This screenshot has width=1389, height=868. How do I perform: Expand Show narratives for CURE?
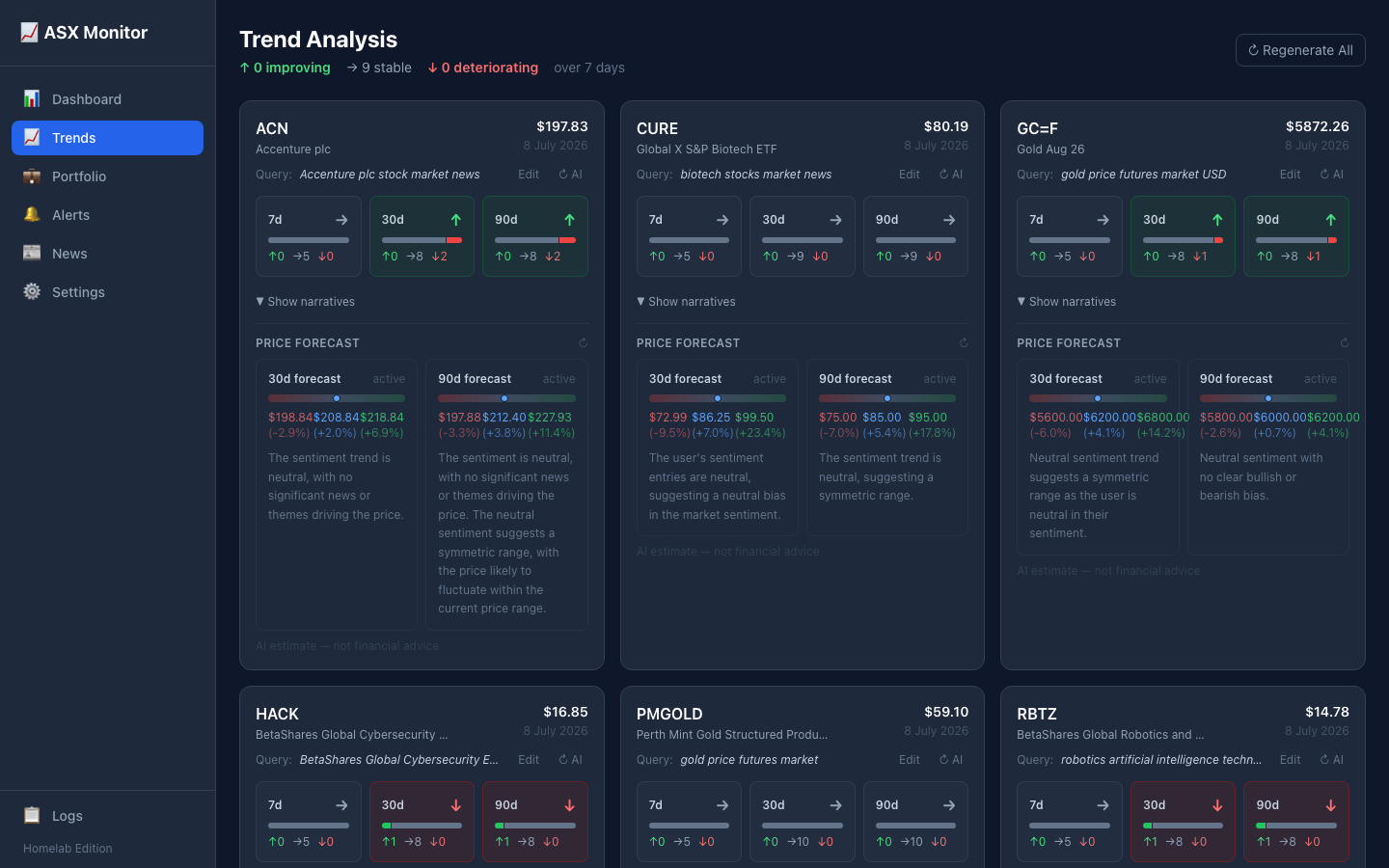(x=687, y=302)
